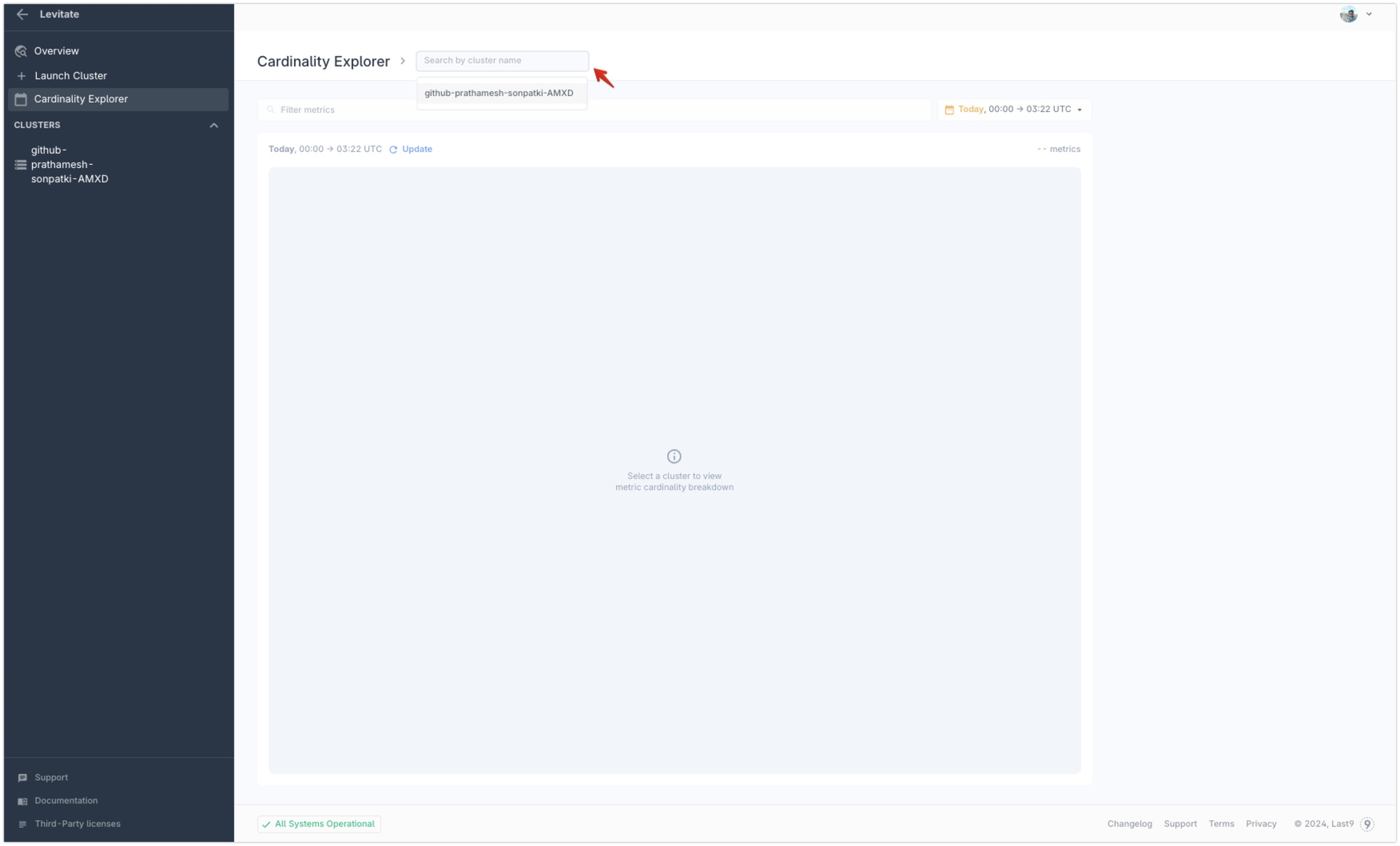The height and width of the screenshot is (846, 1400).
Task: Select Cardinality Explorer in the sidebar
Action: pyautogui.click(x=81, y=99)
